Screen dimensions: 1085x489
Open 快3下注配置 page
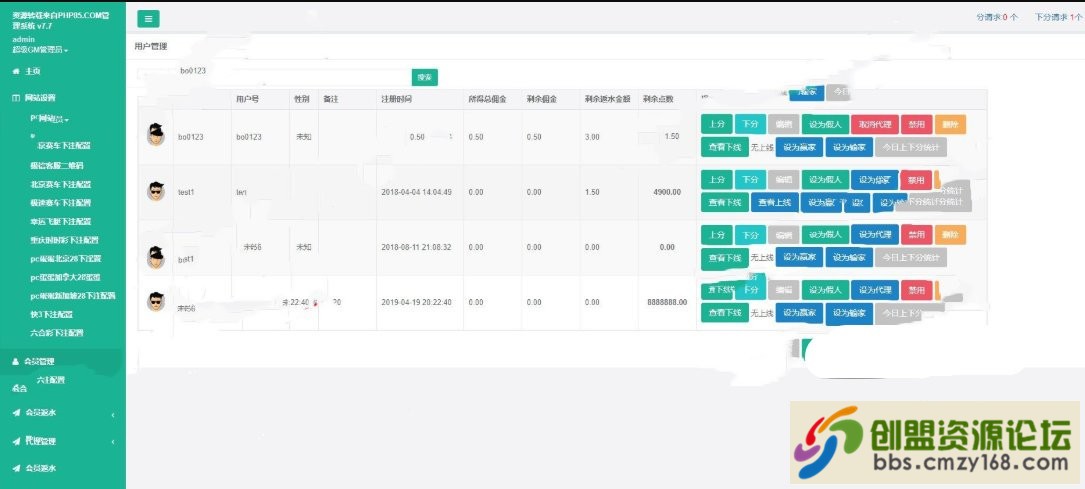click(51, 314)
